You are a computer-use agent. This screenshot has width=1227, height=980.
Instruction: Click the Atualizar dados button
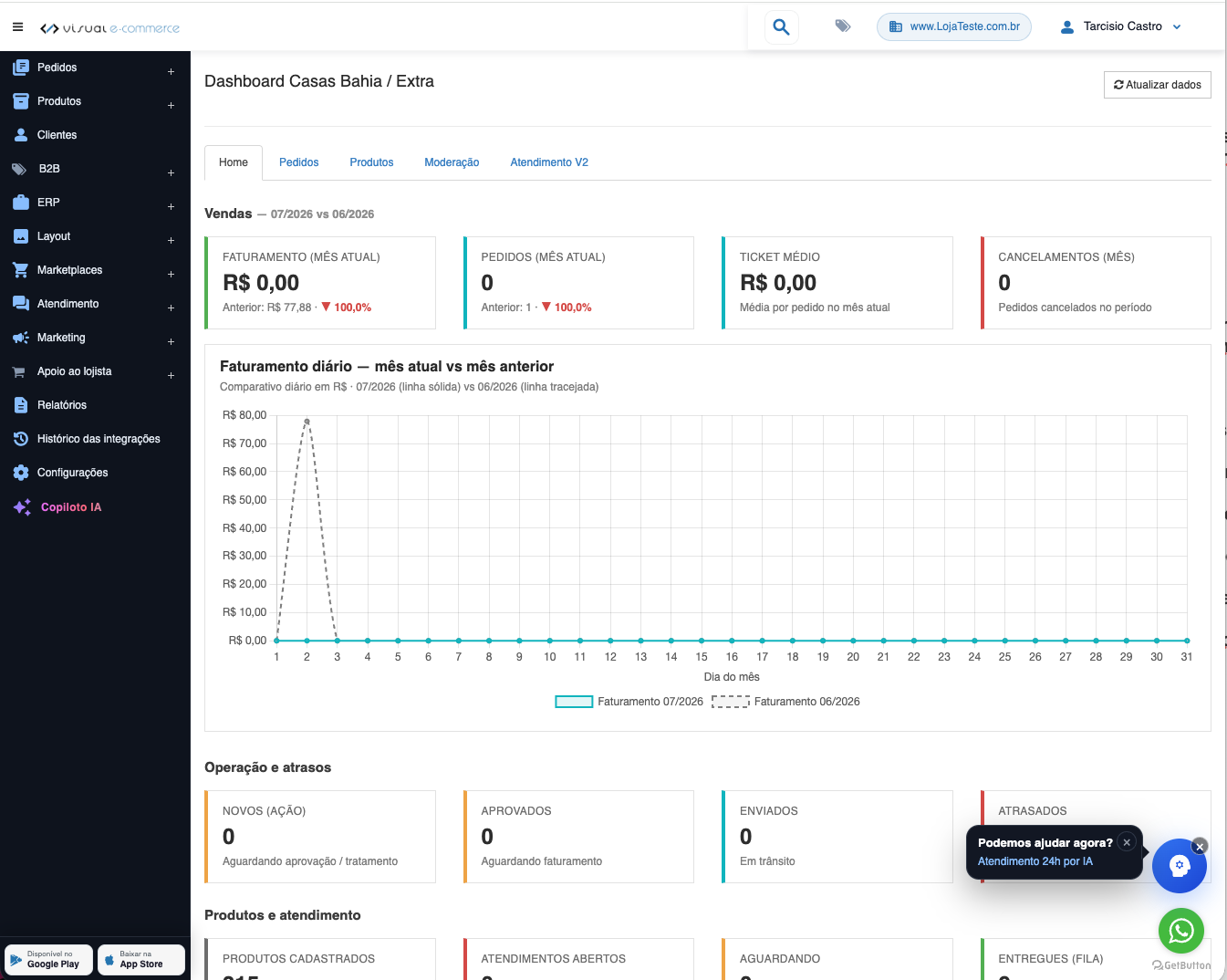[x=1158, y=85]
